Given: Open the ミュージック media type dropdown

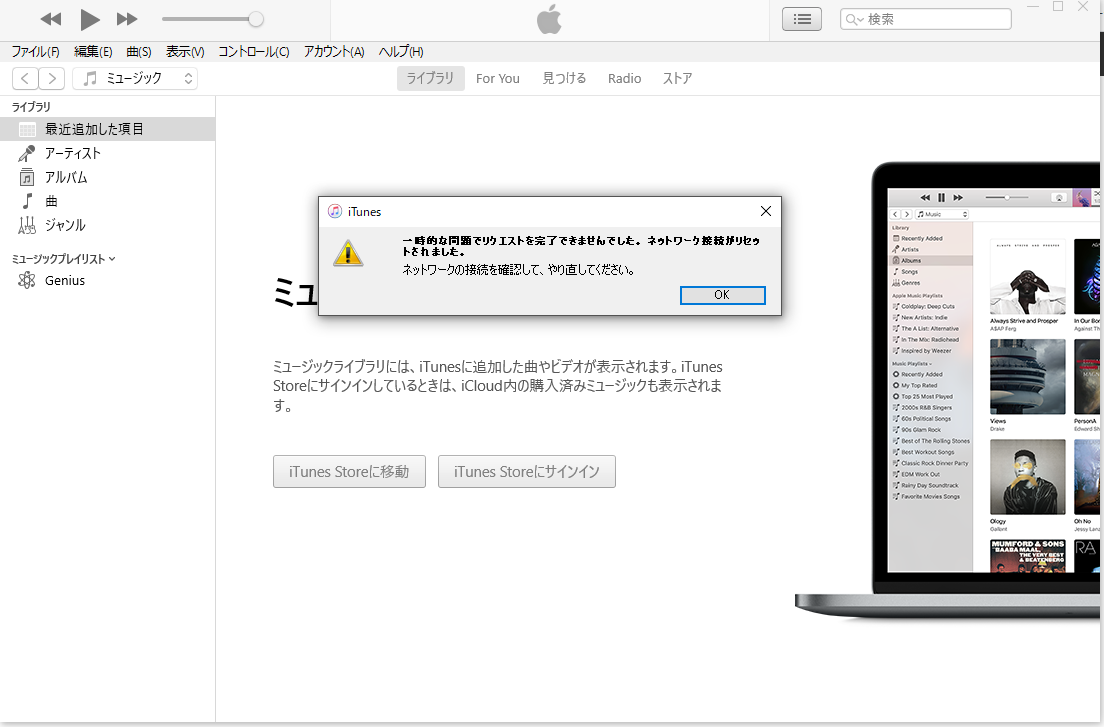Looking at the screenshot, I should pos(135,78).
